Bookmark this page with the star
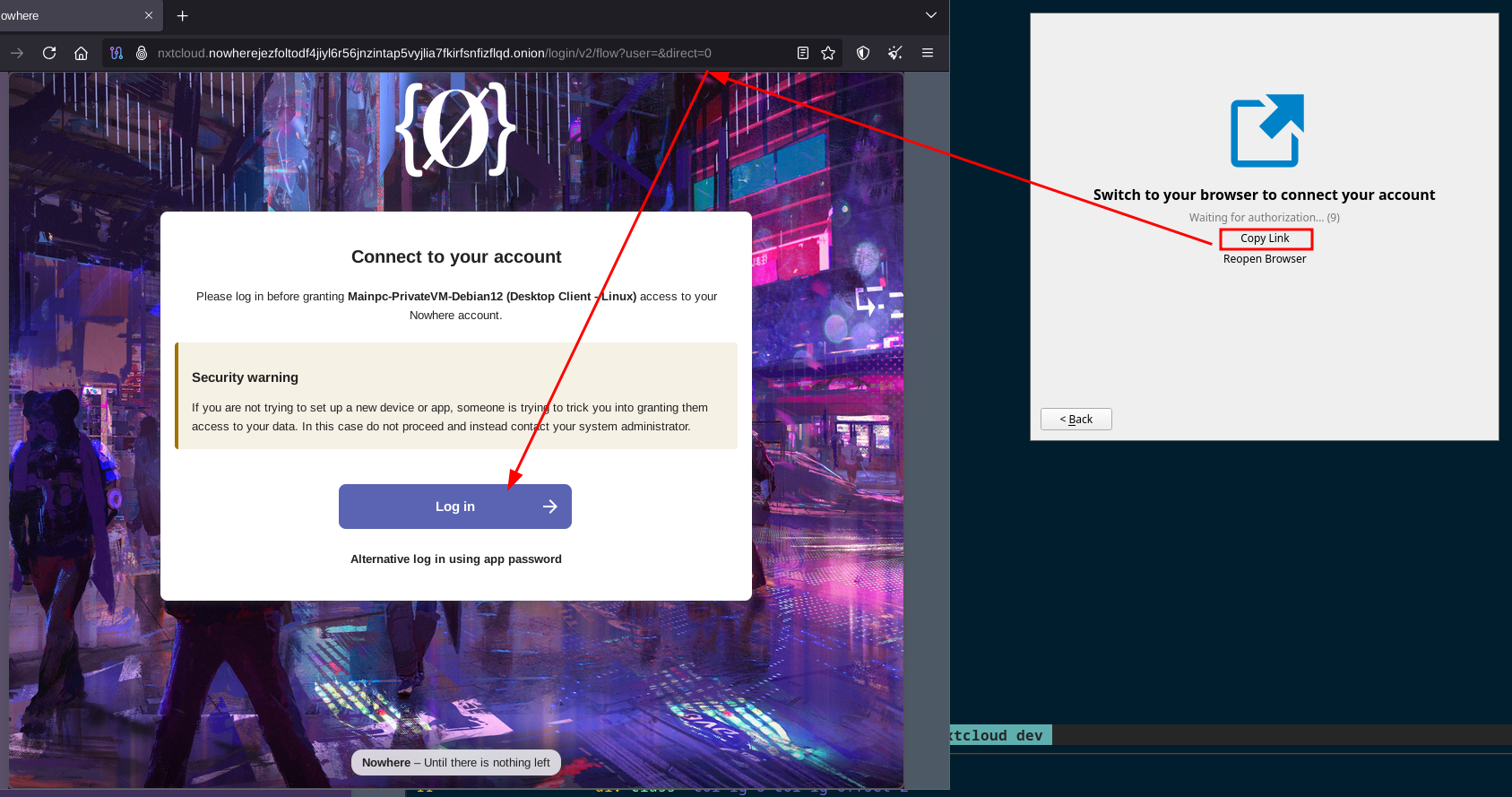Screen dimensions: 1512x797 pos(828,53)
